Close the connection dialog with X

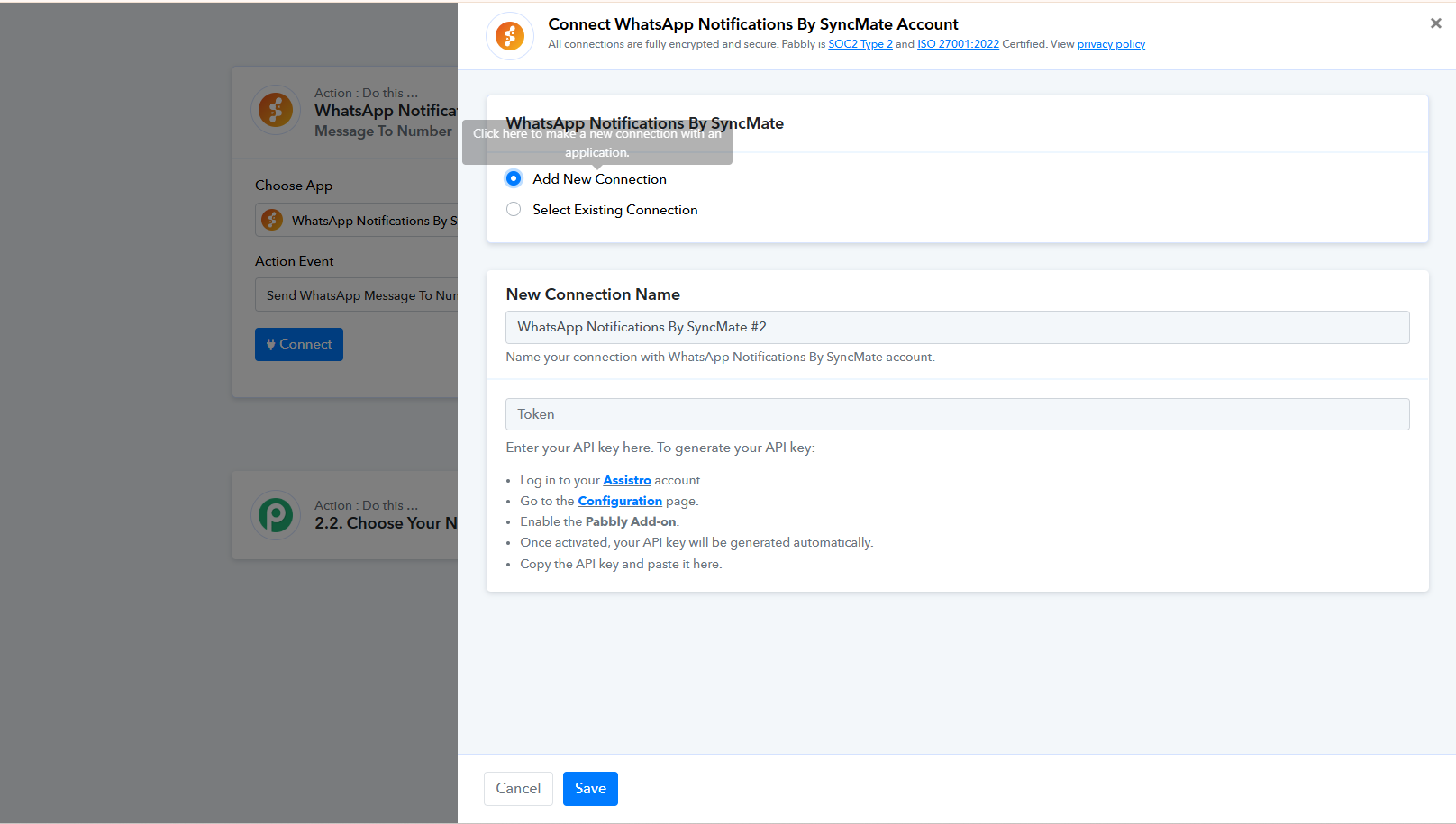pyautogui.click(x=1435, y=23)
